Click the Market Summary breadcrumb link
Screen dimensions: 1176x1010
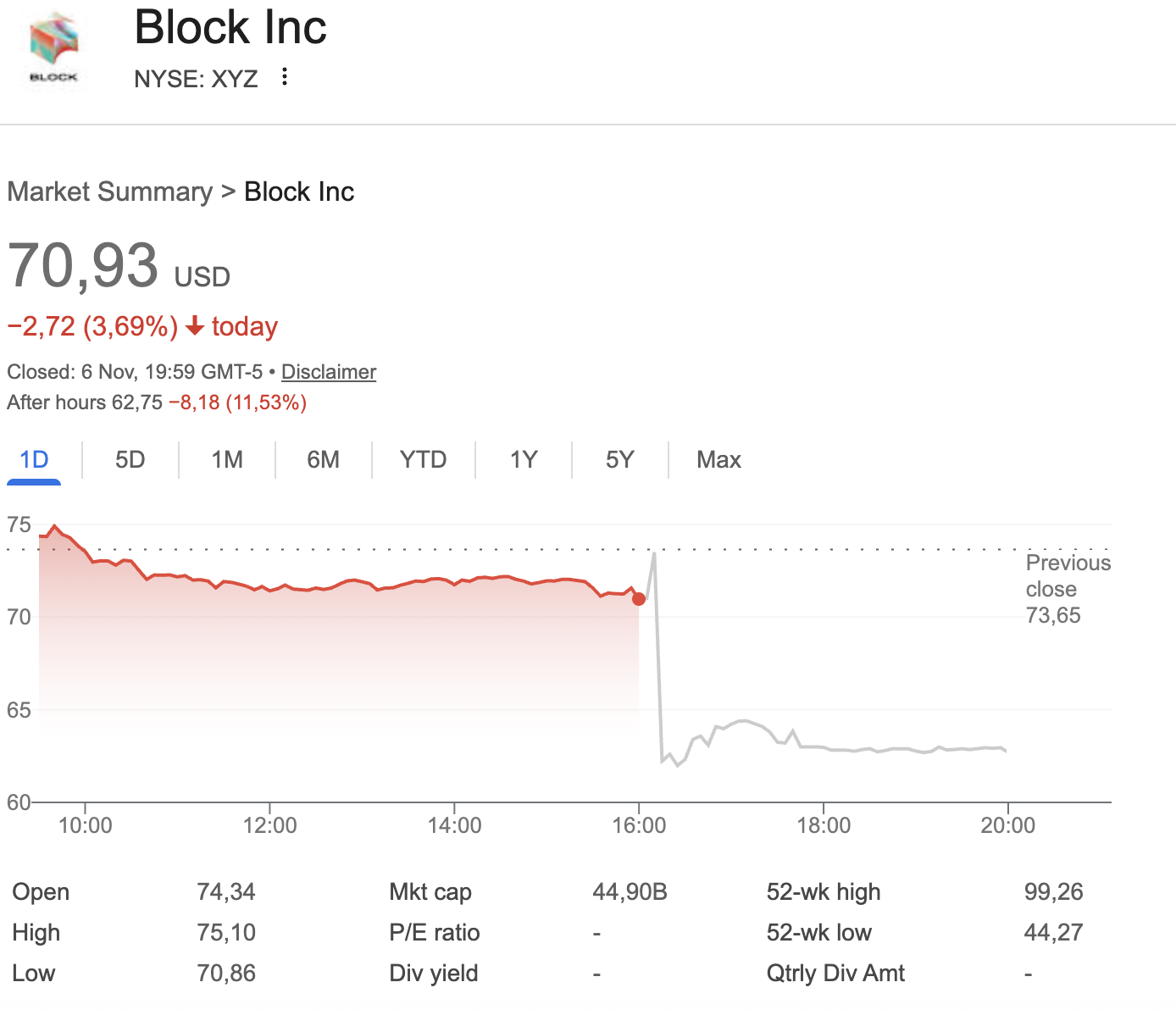[x=110, y=192]
